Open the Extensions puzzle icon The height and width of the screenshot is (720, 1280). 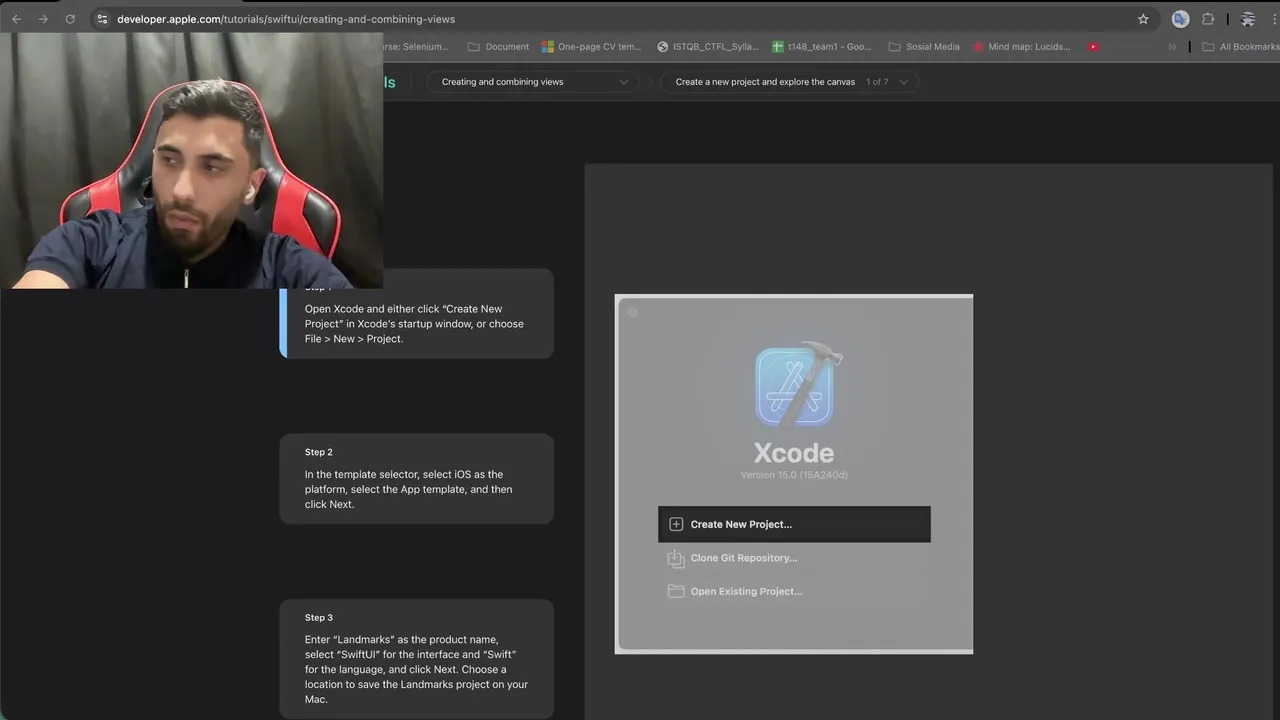point(1208,19)
